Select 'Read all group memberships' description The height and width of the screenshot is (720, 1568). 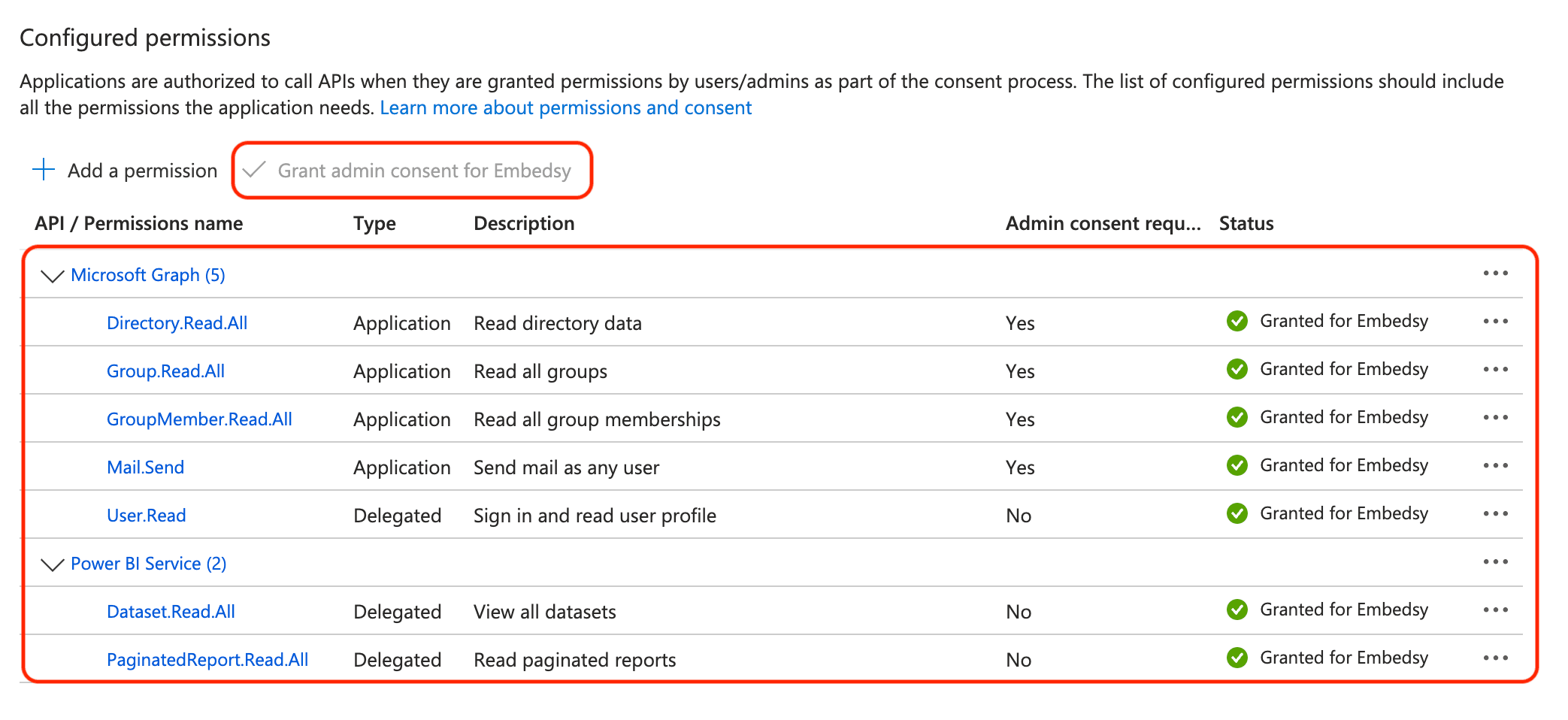click(x=597, y=419)
